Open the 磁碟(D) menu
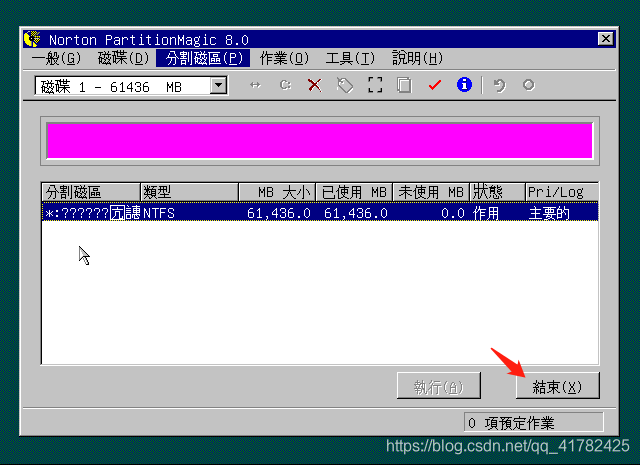 coord(123,58)
